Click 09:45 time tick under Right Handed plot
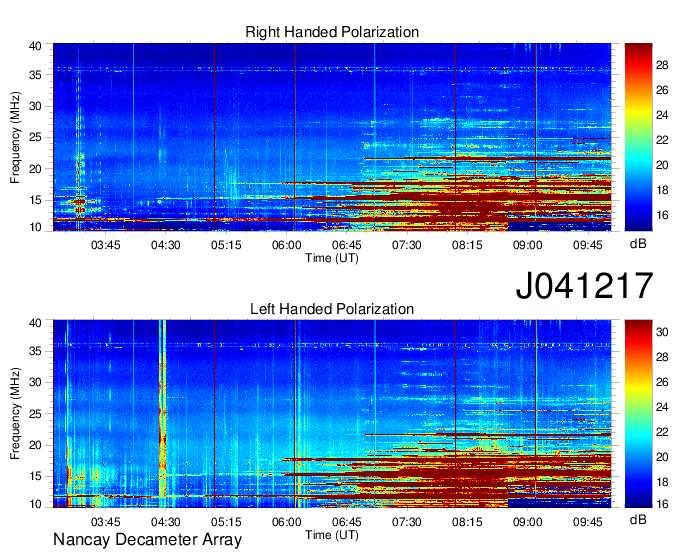Viewport: 680px width, 552px height. pos(588,245)
